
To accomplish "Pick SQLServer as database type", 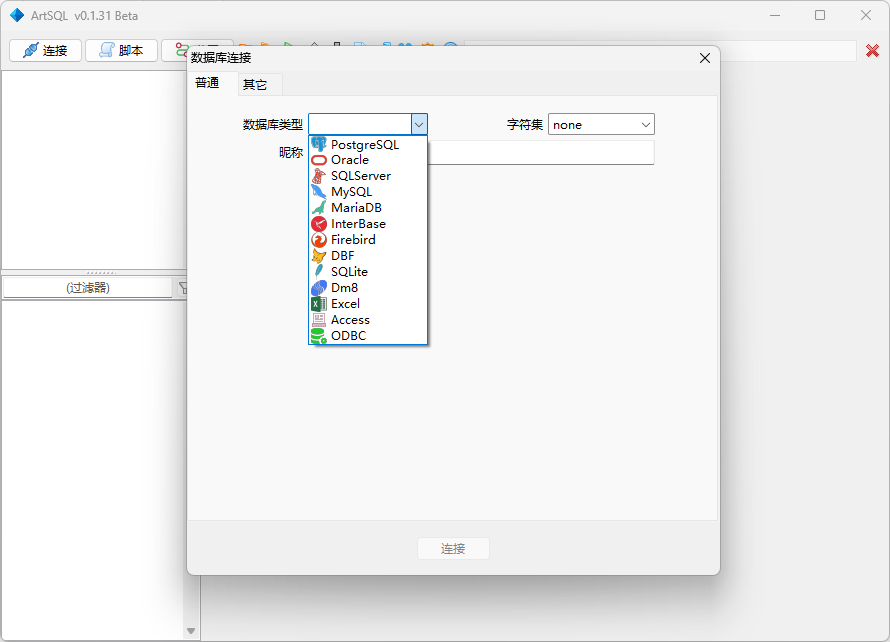I will 368,176.
